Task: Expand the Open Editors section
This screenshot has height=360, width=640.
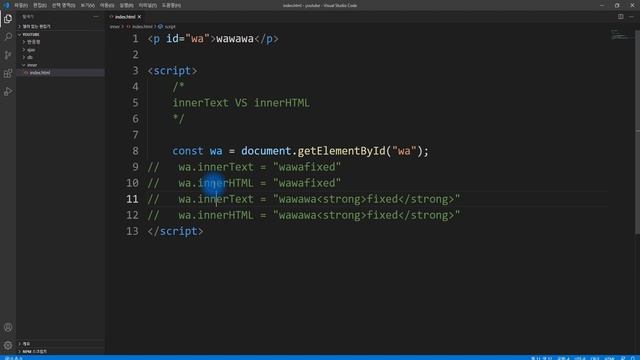Action: click(60, 26)
